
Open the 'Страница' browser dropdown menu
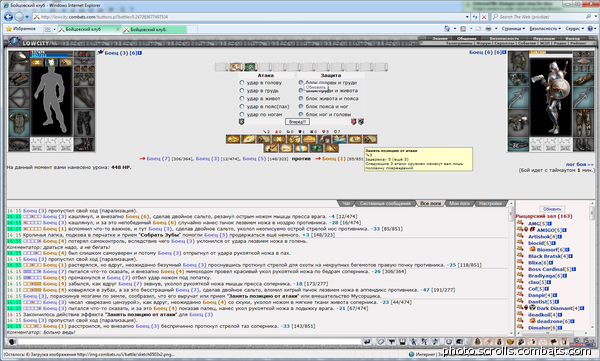coord(513,29)
